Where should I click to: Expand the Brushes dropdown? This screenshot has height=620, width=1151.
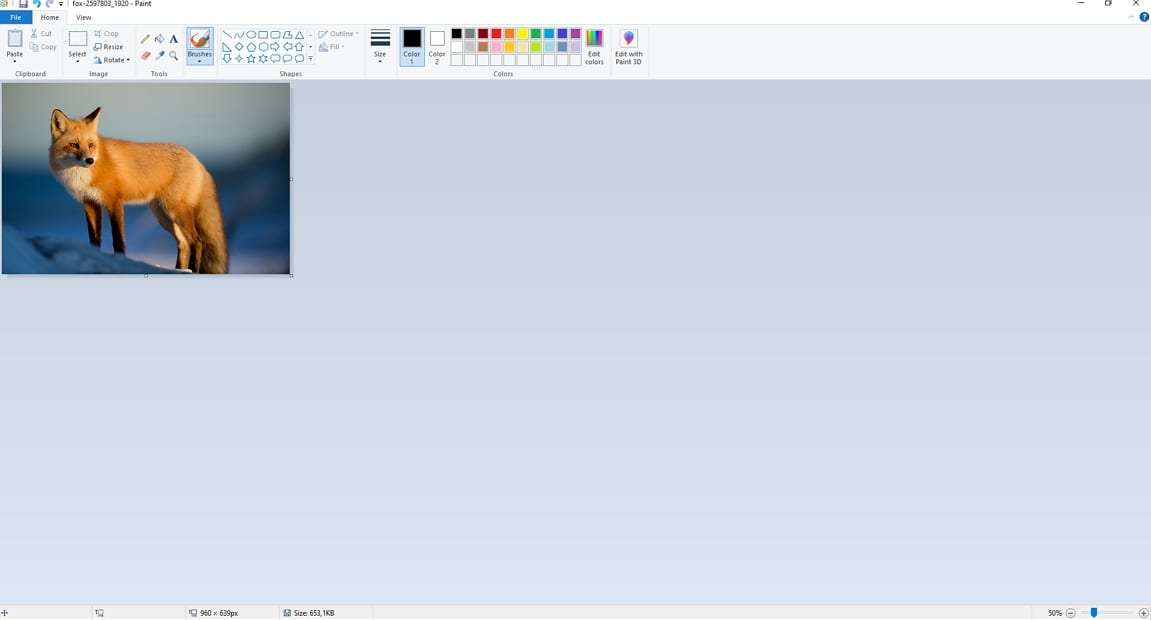(x=200, y=62)
